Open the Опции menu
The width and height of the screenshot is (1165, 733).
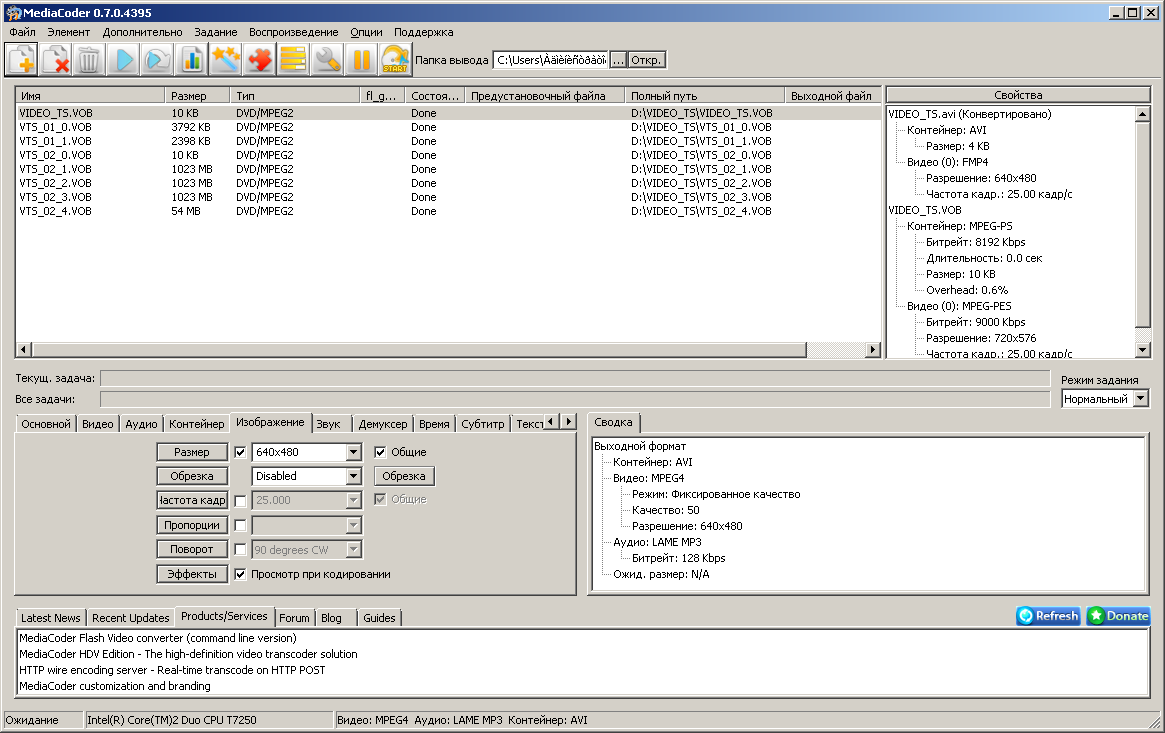(x=366, y=32)
